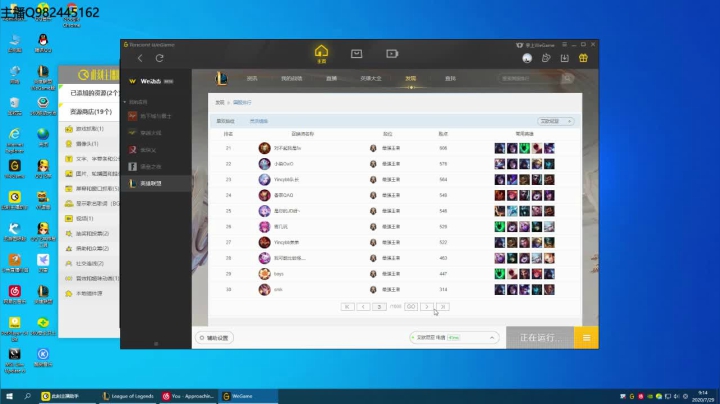Open 本地插件库 in streaming assistant list
Image resolution: width=720 pixels, height=404 pixels.
(89, 293)
